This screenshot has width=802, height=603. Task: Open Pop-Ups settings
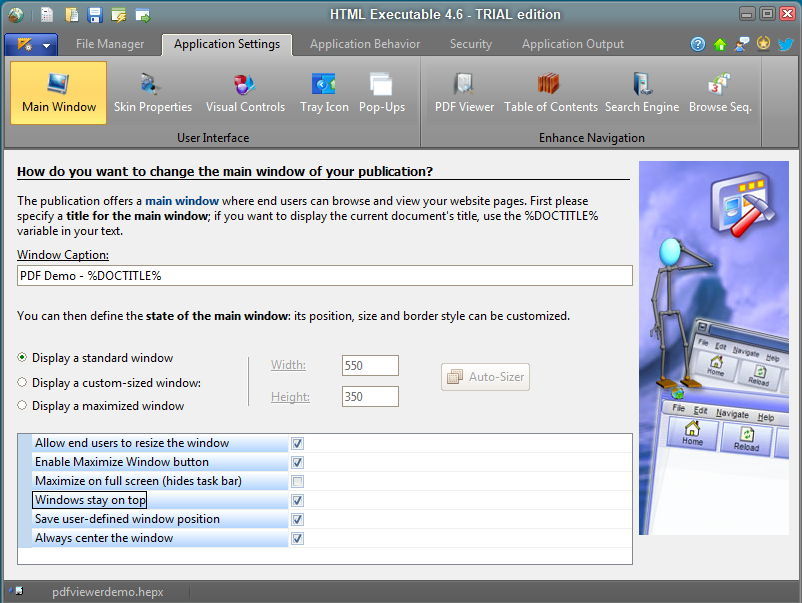[x=382, y=93]
